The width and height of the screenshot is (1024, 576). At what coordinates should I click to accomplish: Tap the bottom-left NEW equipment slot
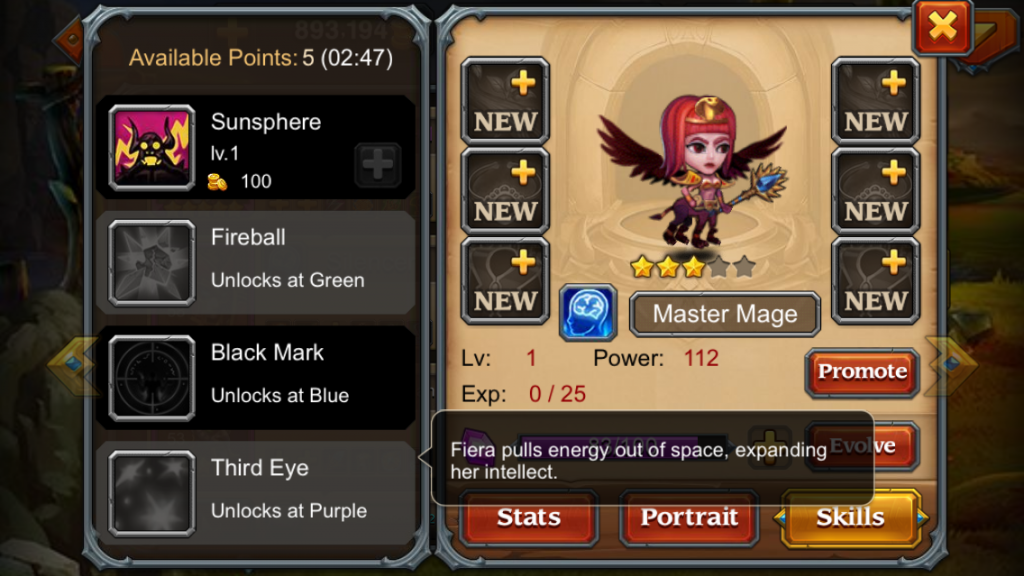click(505, 281)
